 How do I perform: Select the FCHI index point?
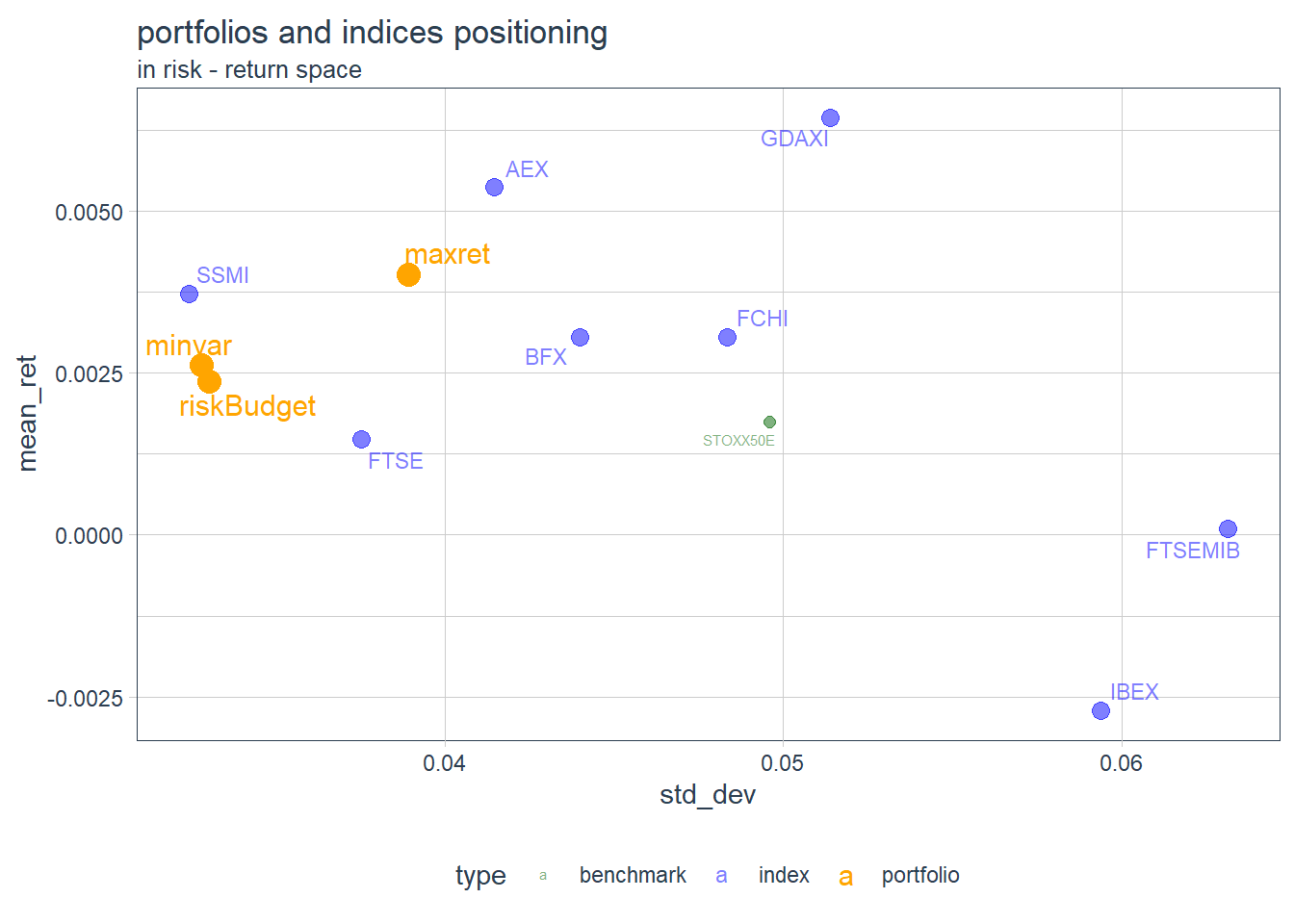[x=727, y=337]
